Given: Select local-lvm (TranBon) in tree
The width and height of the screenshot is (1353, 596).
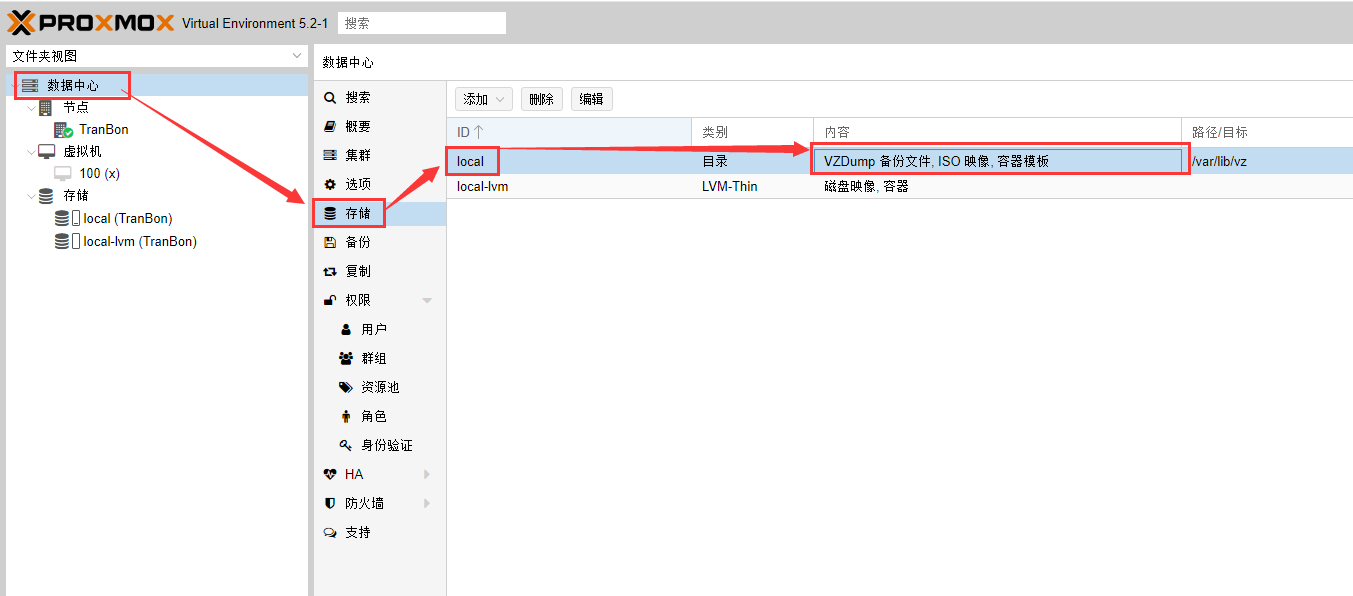Looking at the screenshot, I should [140, 241].
